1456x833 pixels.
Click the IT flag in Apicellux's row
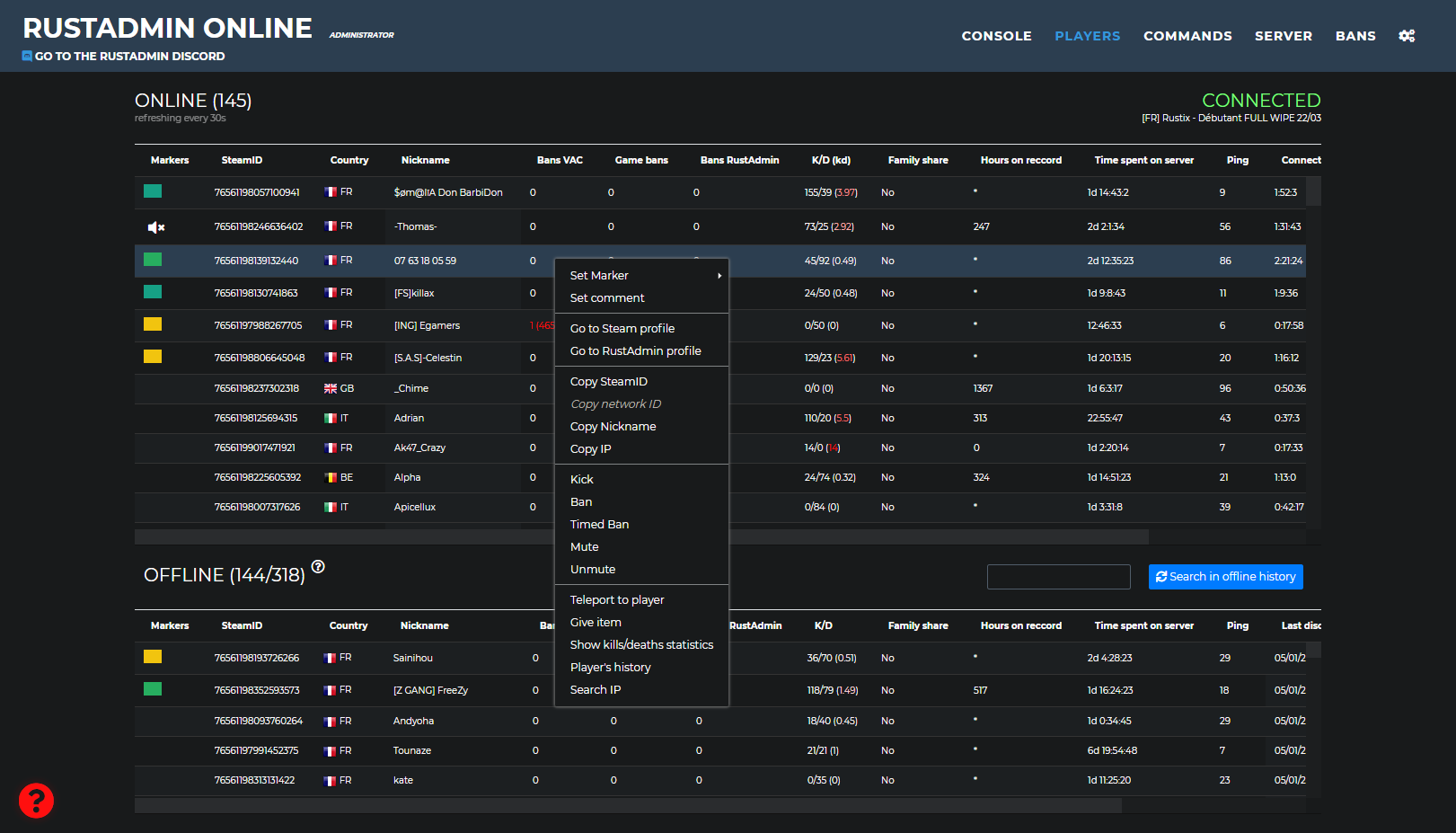(331, 508)
